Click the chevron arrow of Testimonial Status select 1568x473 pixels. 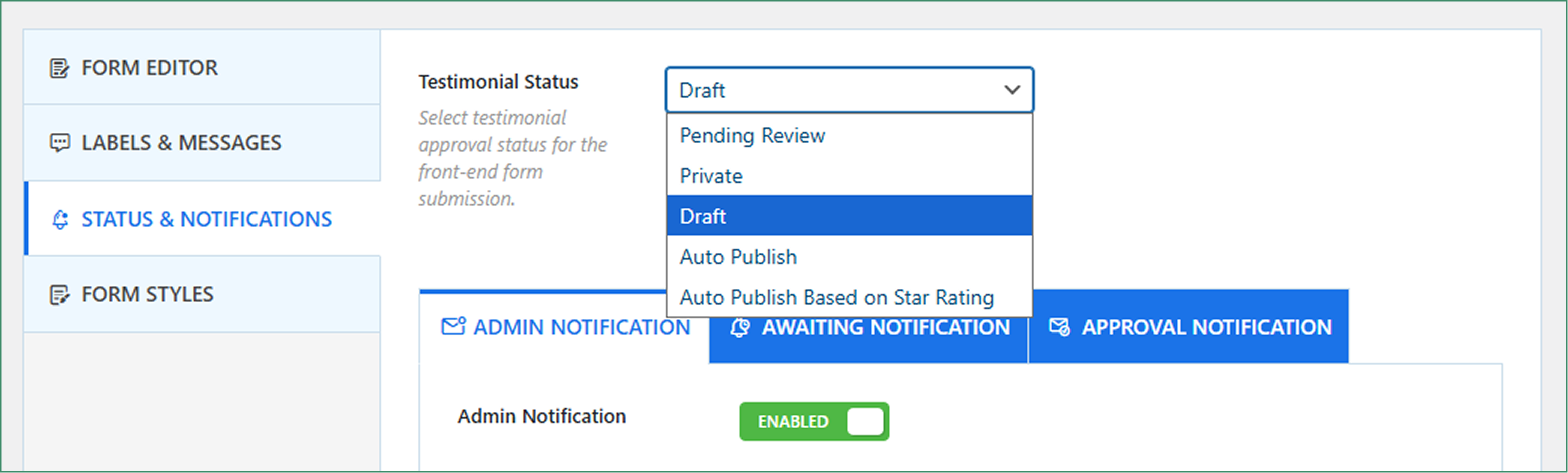click(1011, 90)
